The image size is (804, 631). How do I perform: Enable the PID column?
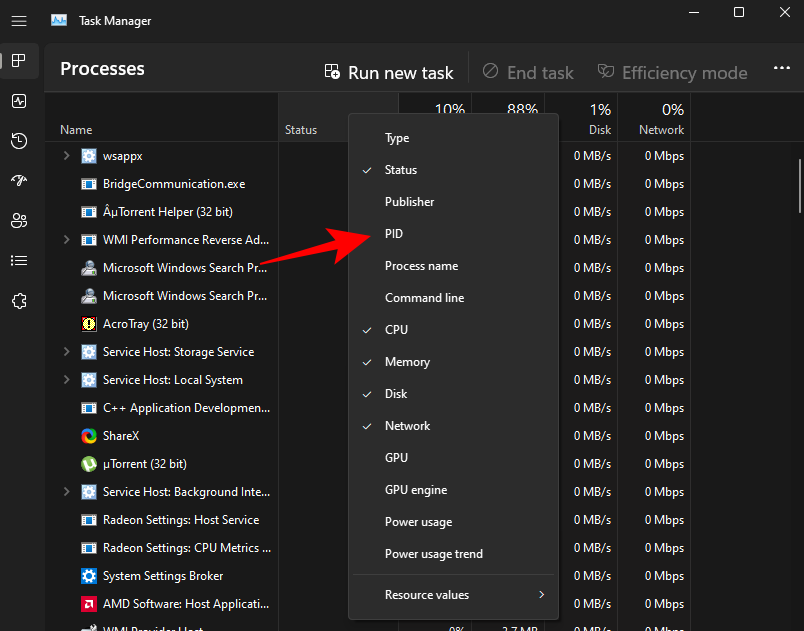pos(396,233)
